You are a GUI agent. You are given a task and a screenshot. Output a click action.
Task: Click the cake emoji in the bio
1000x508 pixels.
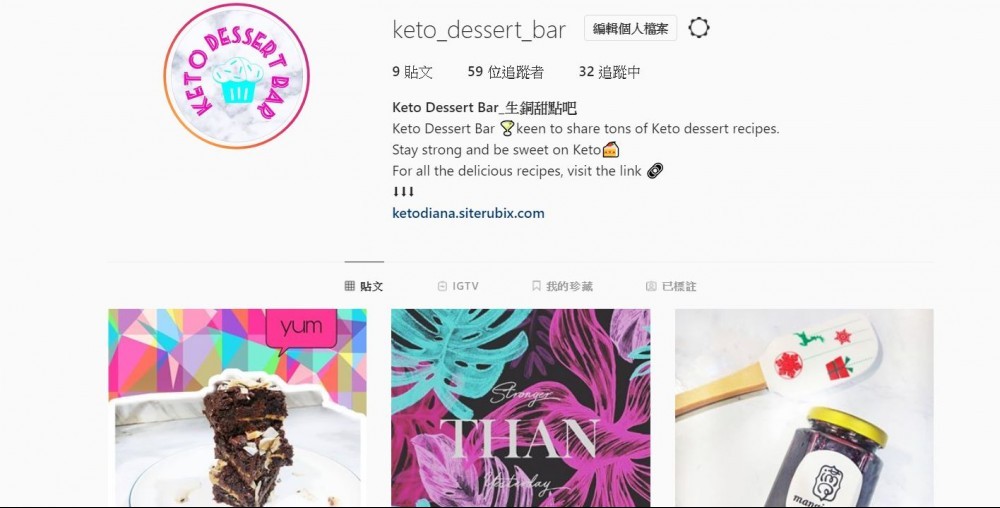(610, 150)
